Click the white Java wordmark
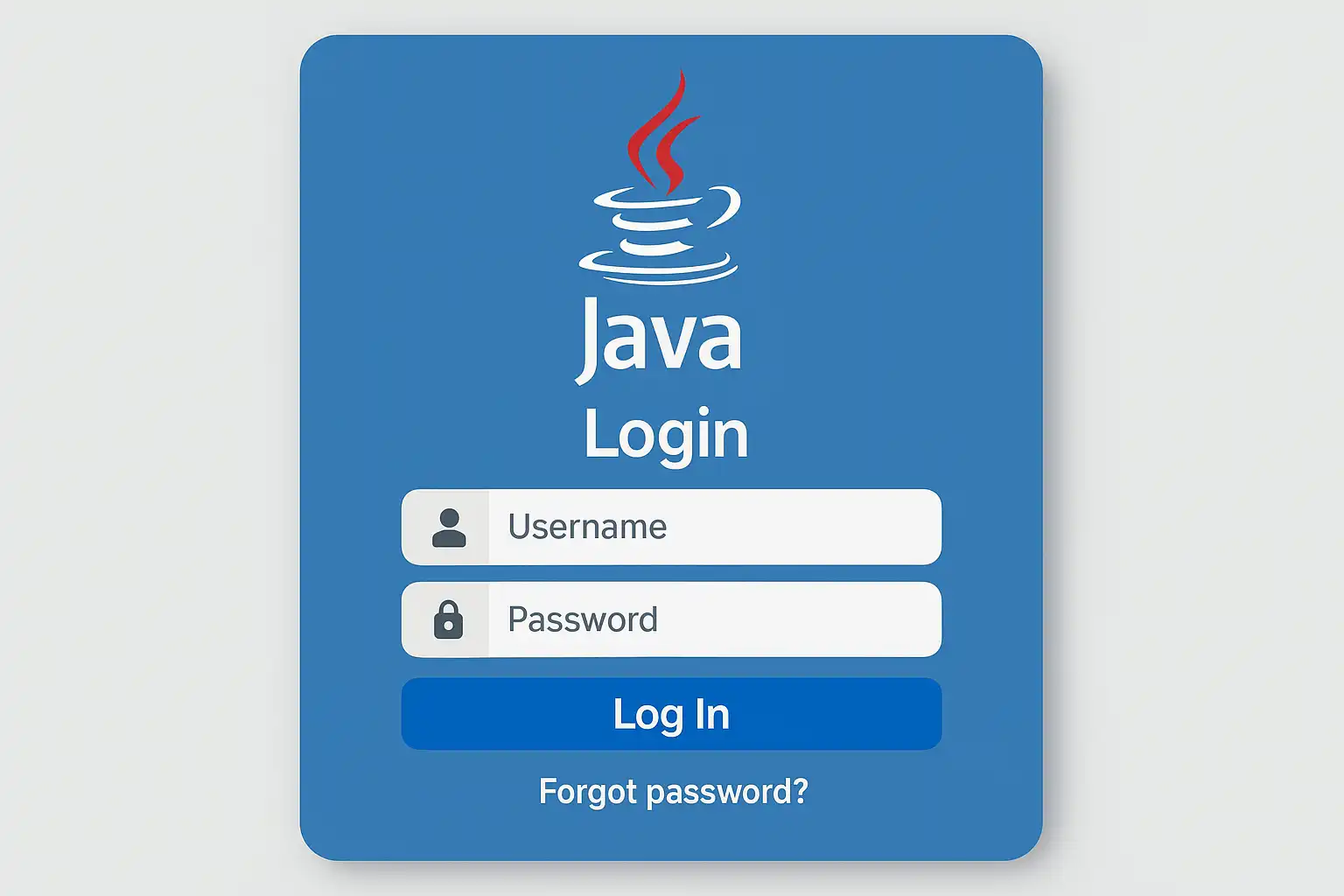This screenshot has height=896, width=1344. [659, 339]
